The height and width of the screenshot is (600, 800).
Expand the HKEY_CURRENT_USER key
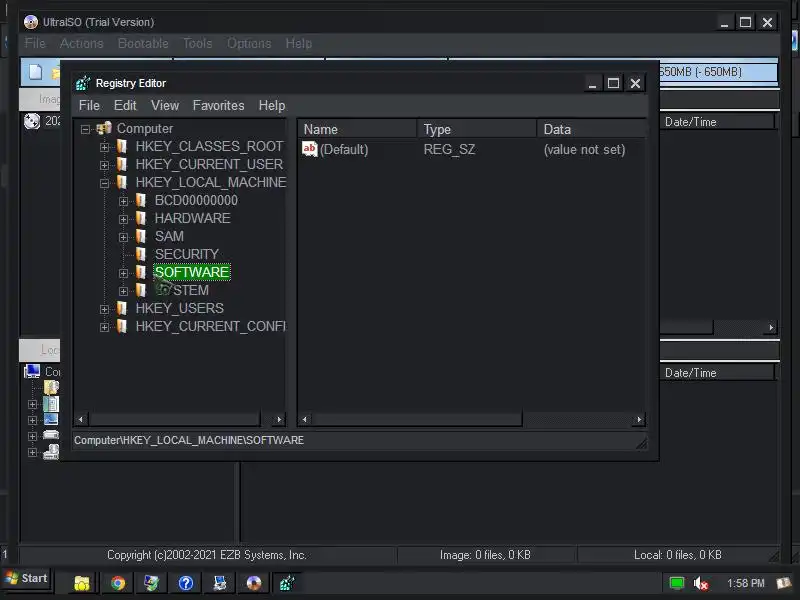click(104, 165)
